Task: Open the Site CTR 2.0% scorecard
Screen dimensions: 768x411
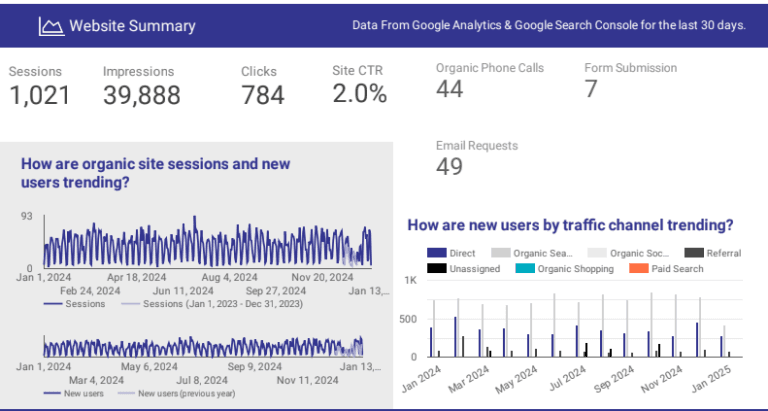Action: coord(359,94)
